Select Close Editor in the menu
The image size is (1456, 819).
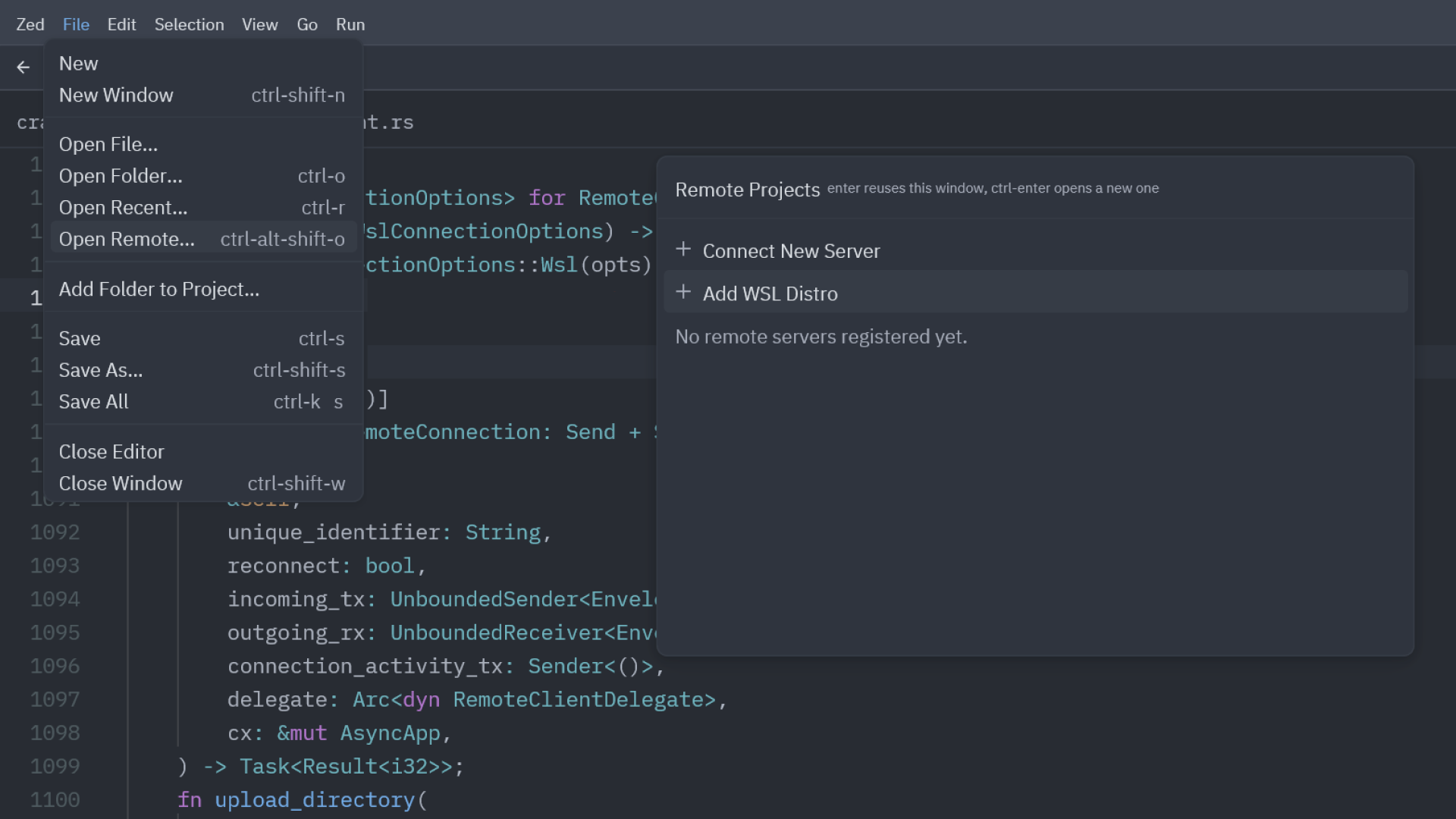pos(111,451)
